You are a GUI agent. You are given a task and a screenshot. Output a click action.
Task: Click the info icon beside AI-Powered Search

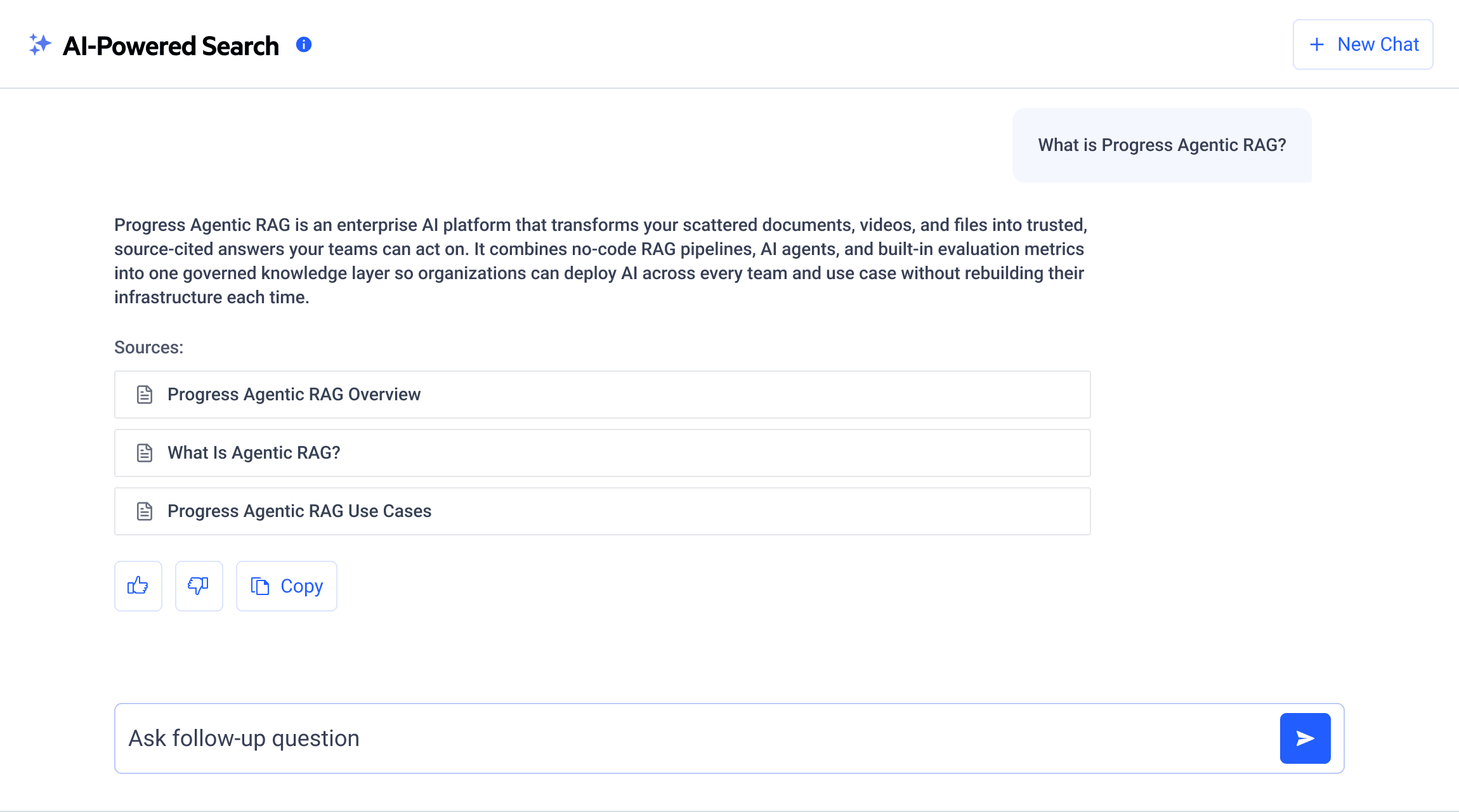point(304,44)
